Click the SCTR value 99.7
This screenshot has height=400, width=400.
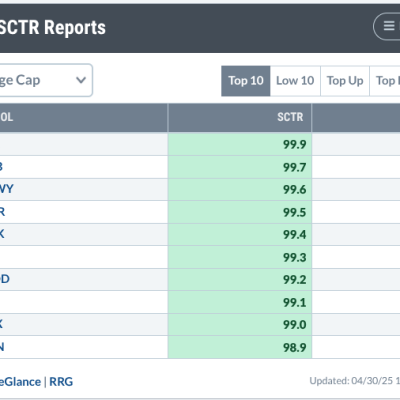click(295, 167)
